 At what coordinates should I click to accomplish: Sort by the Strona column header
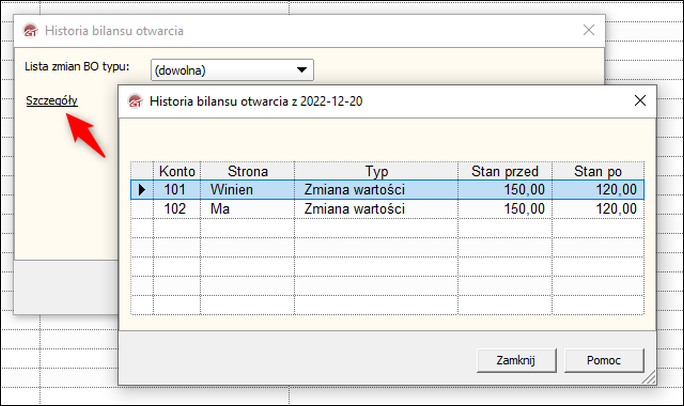coord(247,171)
